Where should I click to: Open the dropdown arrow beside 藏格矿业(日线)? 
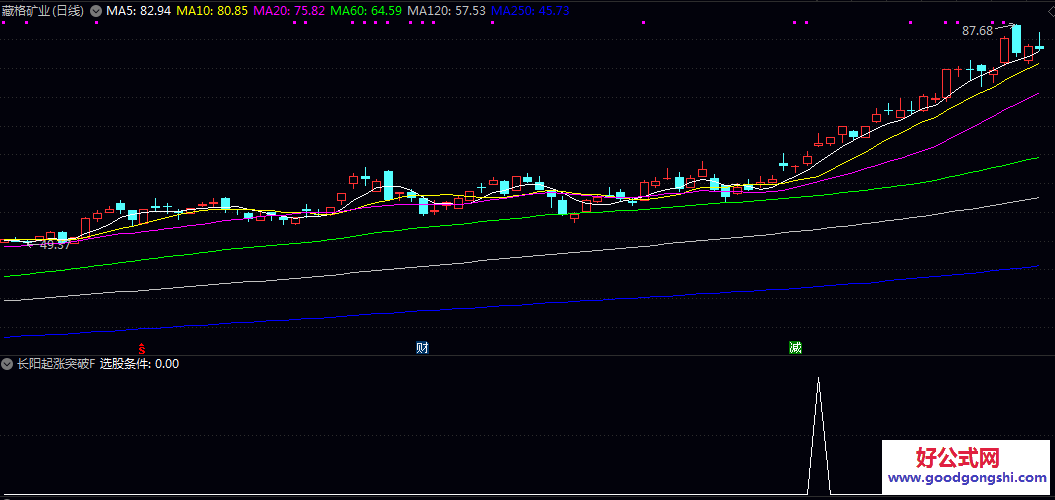click(x=96, y=10)
